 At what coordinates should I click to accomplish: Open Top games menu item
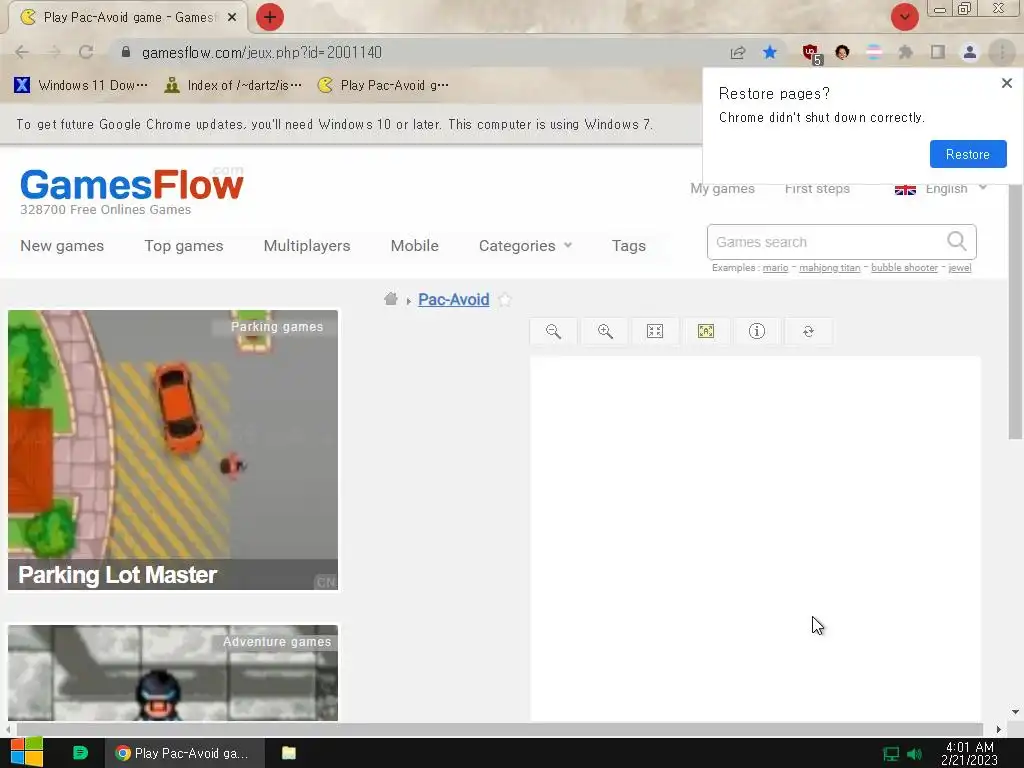click(184, 246)
